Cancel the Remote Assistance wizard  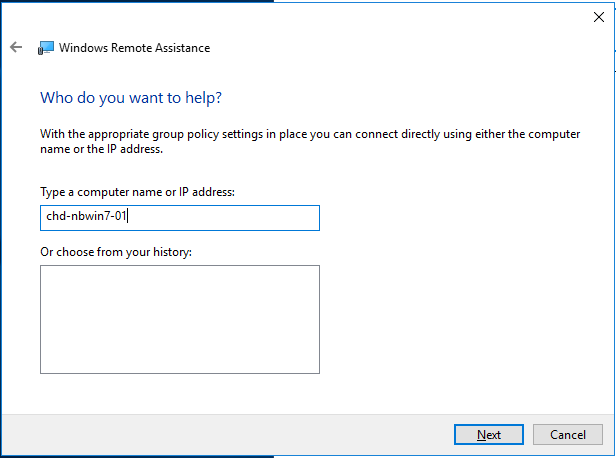click(568, 434)
